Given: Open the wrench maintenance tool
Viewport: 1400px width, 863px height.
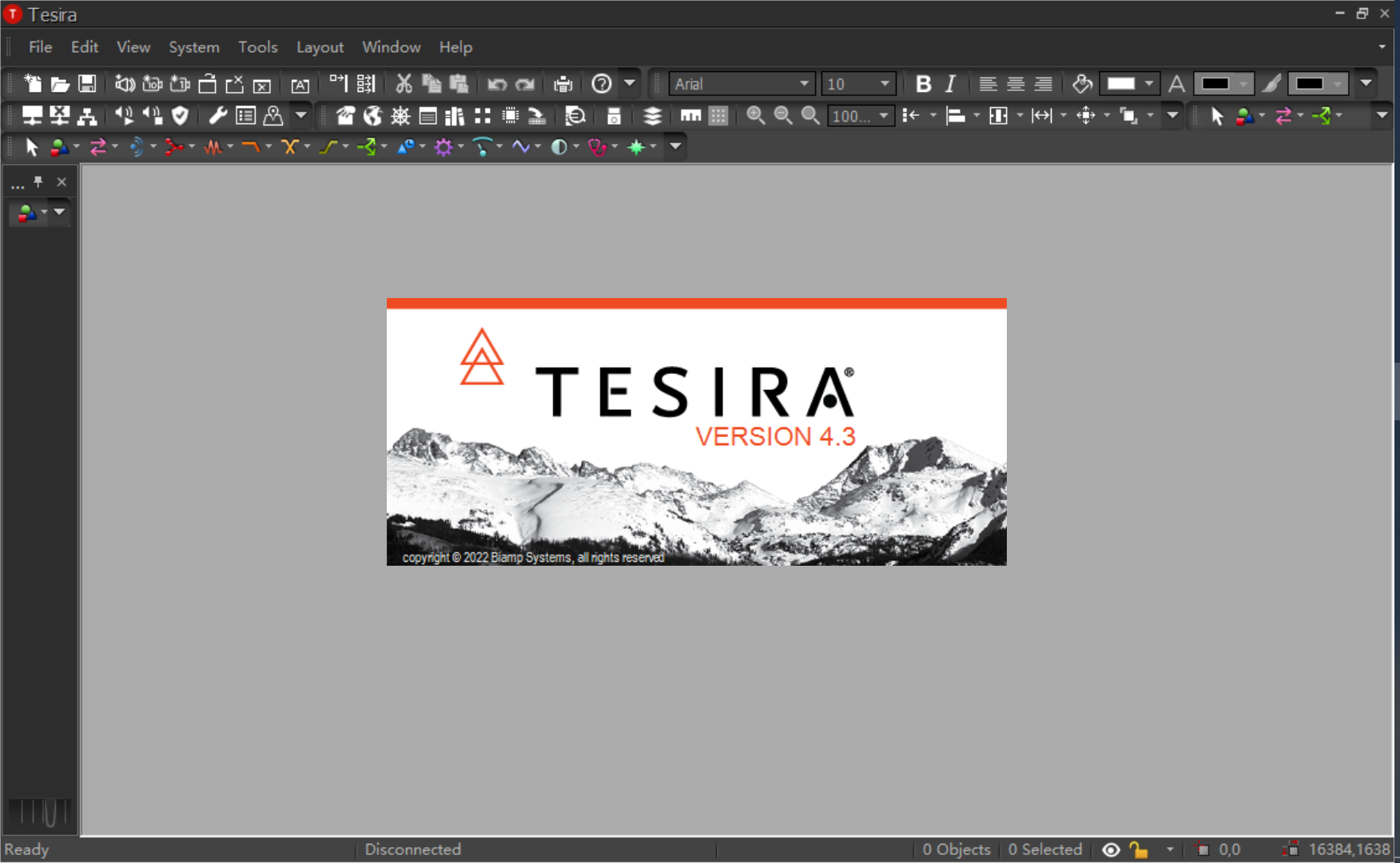Looking at the screenshot, I should point(217,116).
